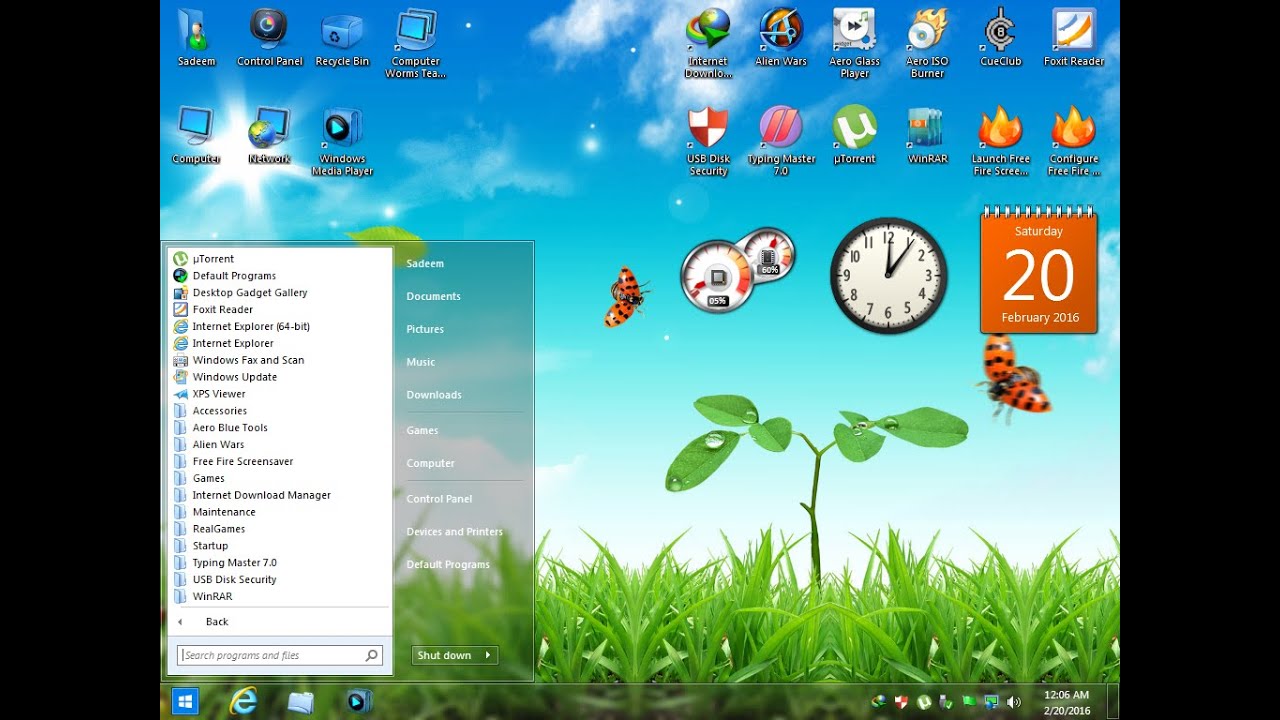
Task: Open Games from Start menu right pane
Action: (422, 431)
